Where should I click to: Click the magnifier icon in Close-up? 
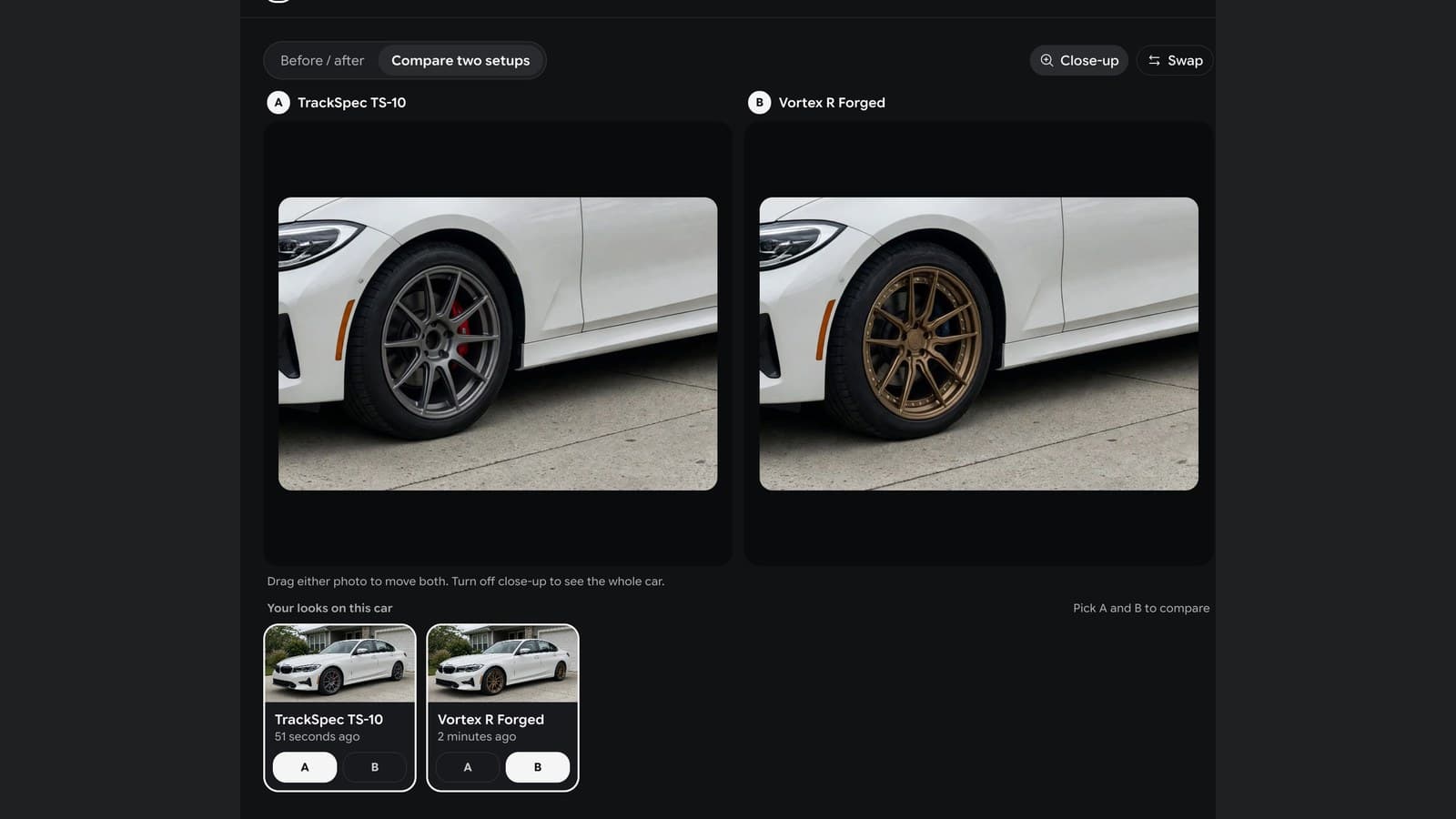[x=1046, y=60]
